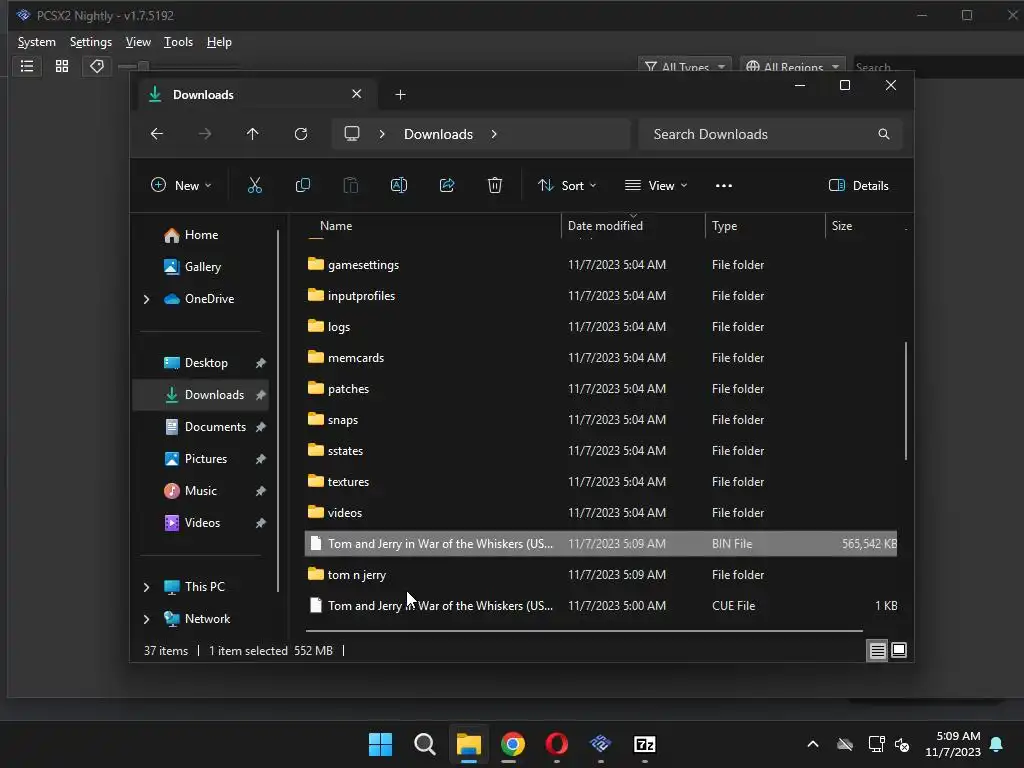Expand the OneDrive tree node

click(x=146, y=299)
